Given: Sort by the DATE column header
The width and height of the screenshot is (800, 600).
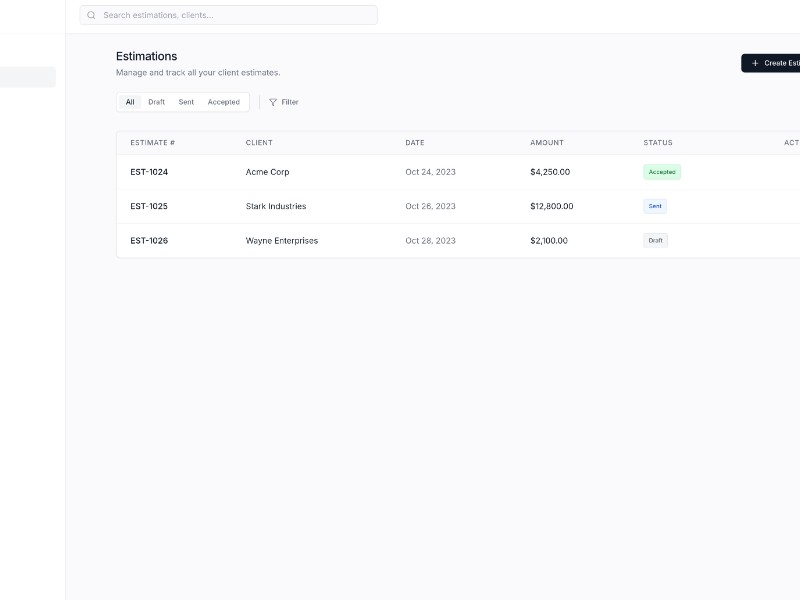Looking at the screenshot, I should point(414,142).
